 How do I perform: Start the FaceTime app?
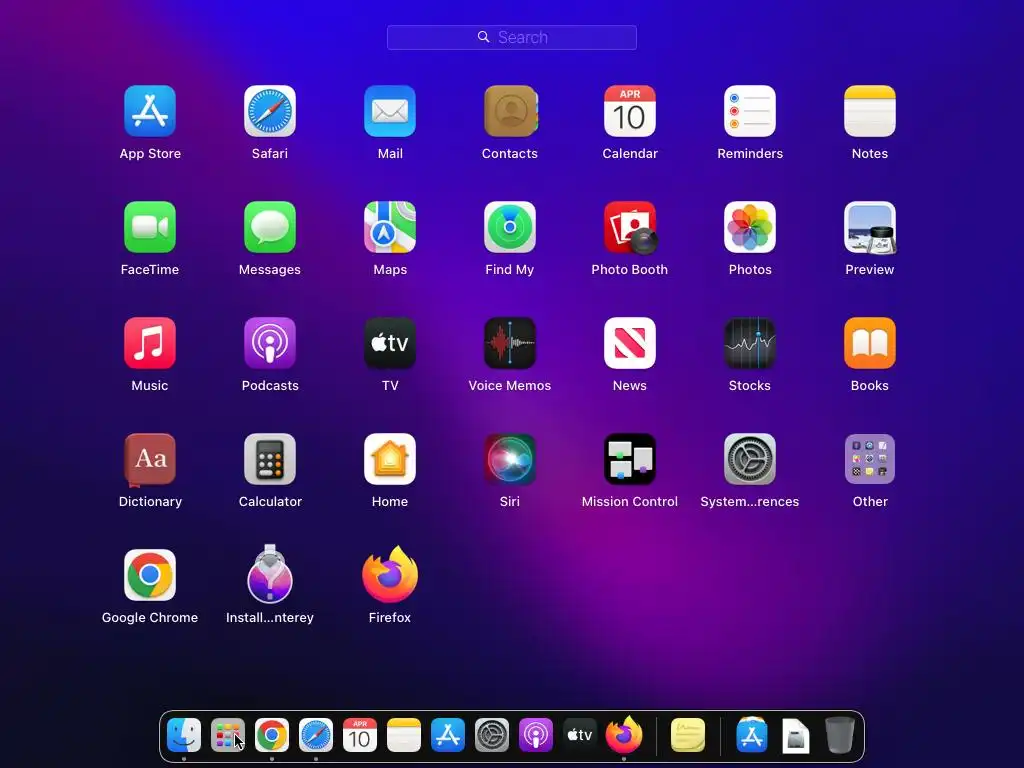click(150, 227)
